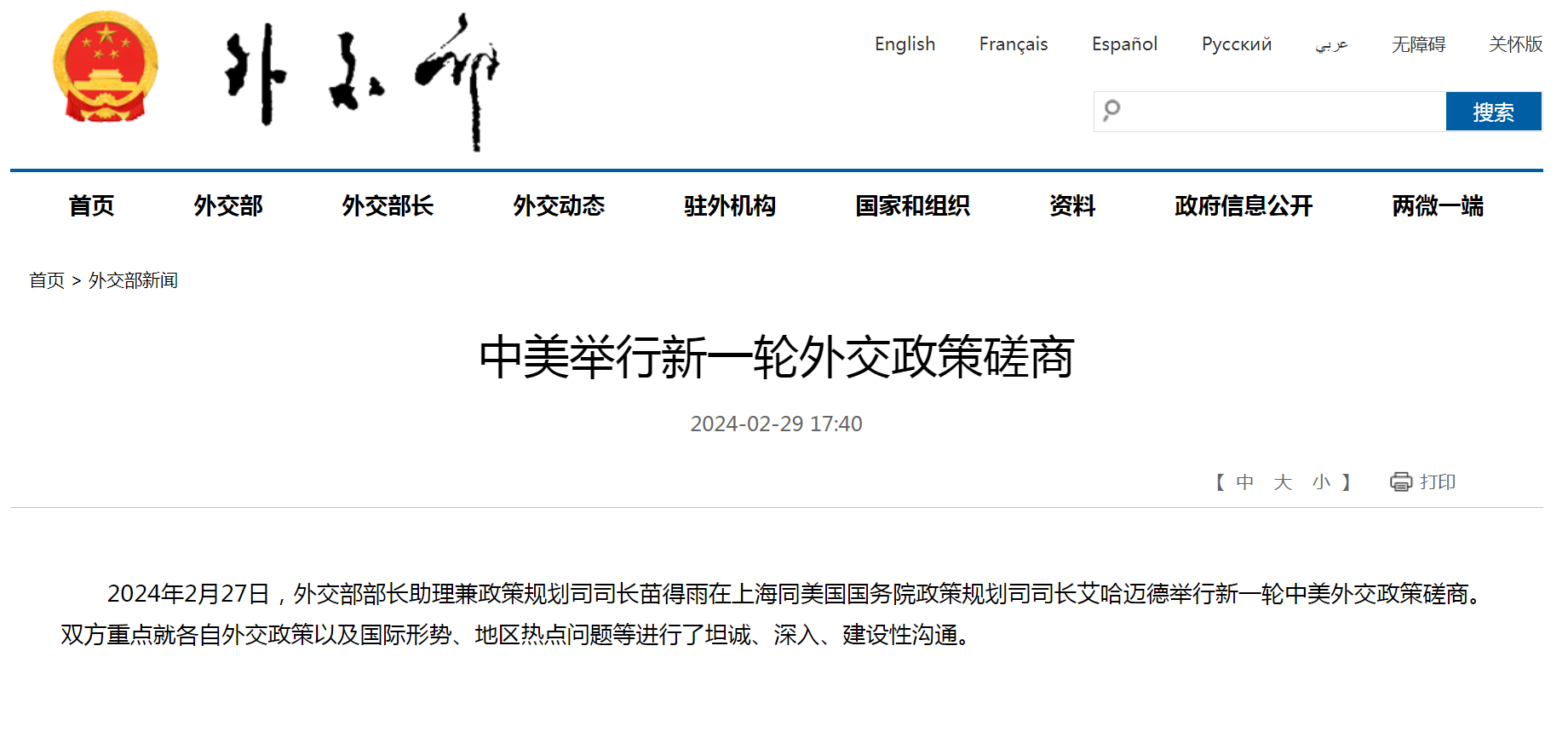Switch to the English site version
Screen dimensions: 1568x738
coord(905,44)
